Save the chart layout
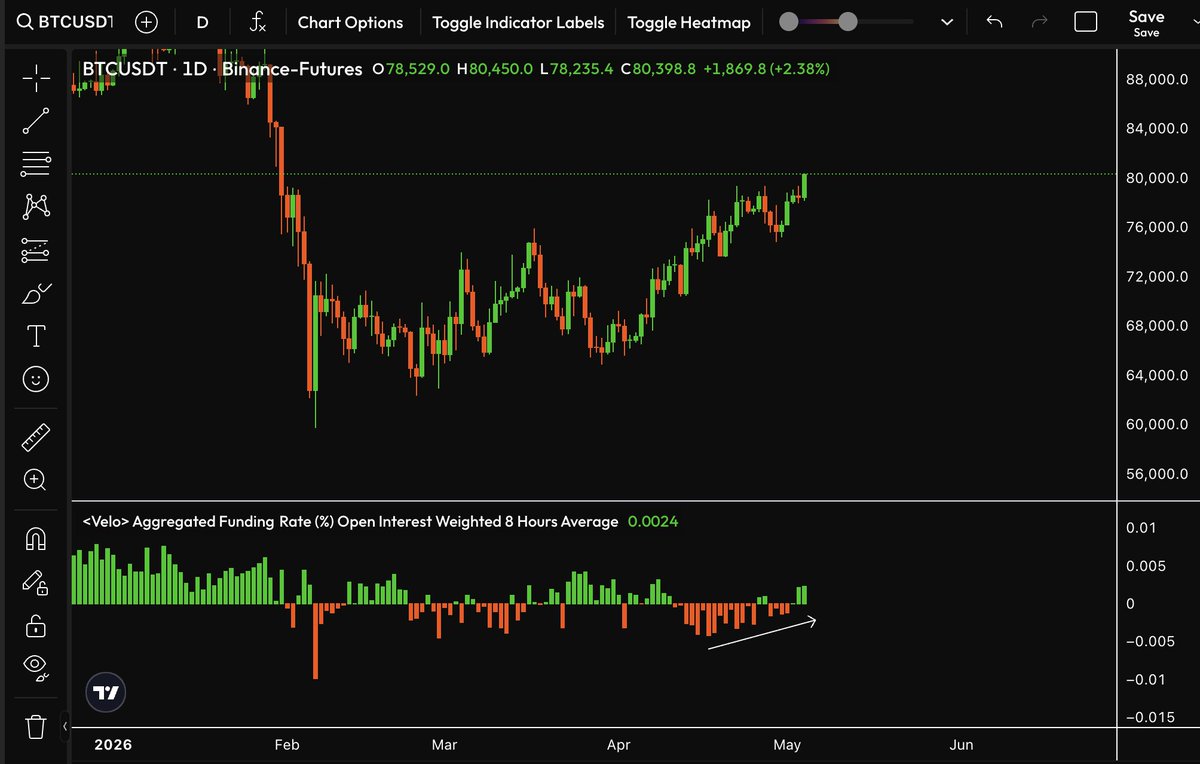The height and width of the screenshot is (764, 1200). click(1146, 22)
